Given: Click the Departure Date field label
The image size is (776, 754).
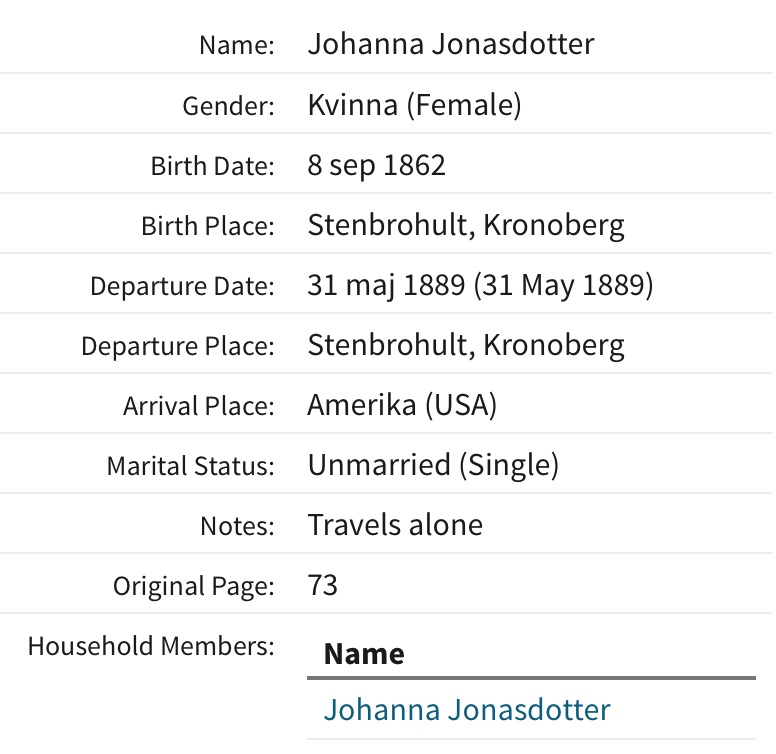Looking at the screenshot, I should click(182, 287).
